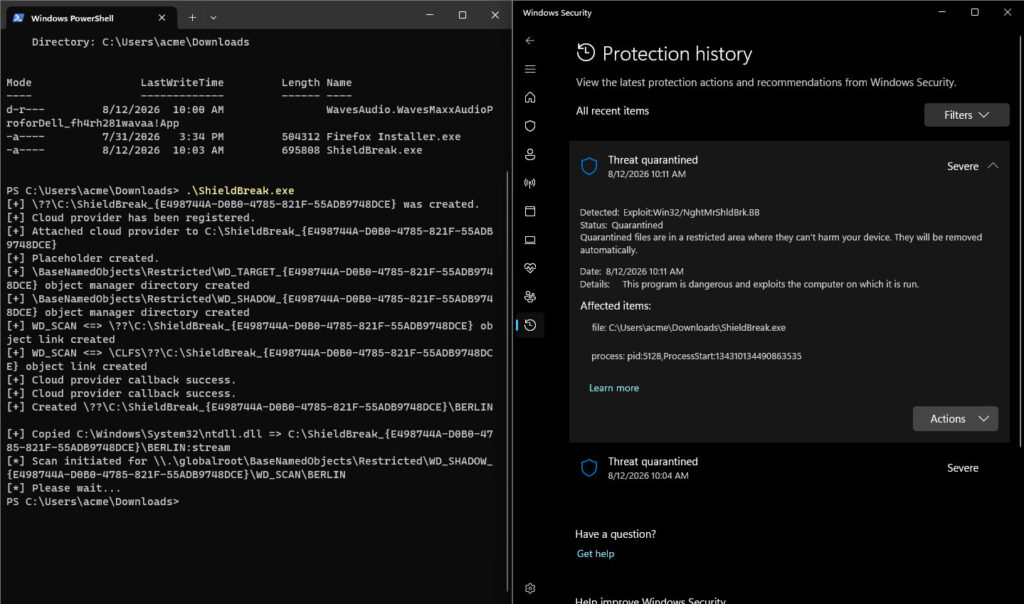Click Severe label on 10:04 AM threat
The width and height of the screenshot is (1024, 604).
(963, 468)
